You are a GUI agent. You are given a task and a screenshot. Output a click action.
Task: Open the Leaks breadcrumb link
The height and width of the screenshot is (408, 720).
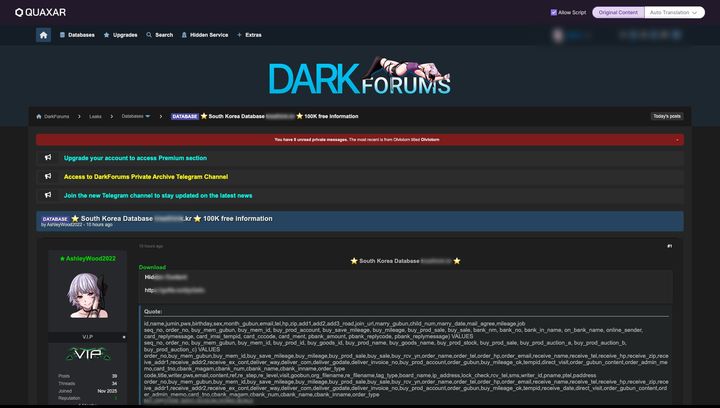[x=95, y=116]
